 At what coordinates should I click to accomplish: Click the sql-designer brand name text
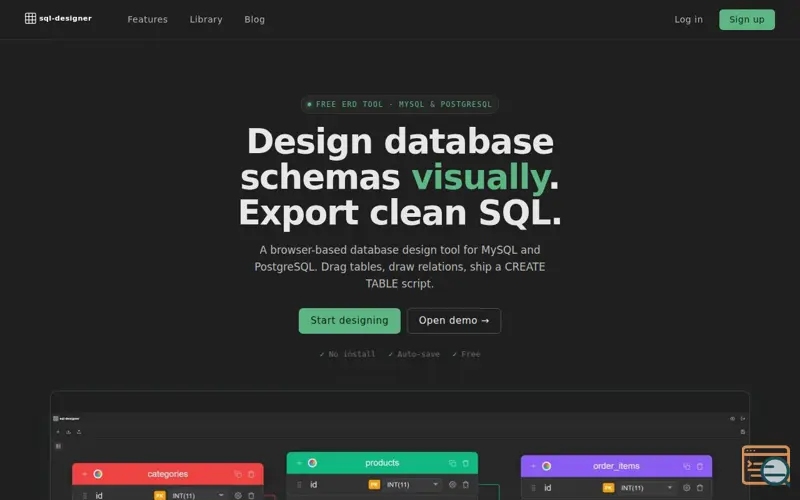pos(65,18)
